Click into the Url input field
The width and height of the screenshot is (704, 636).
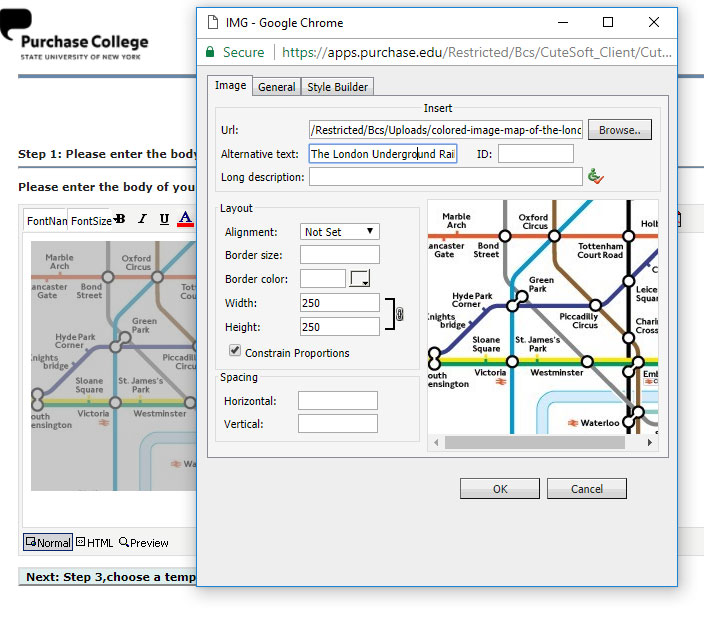point(445,130)
